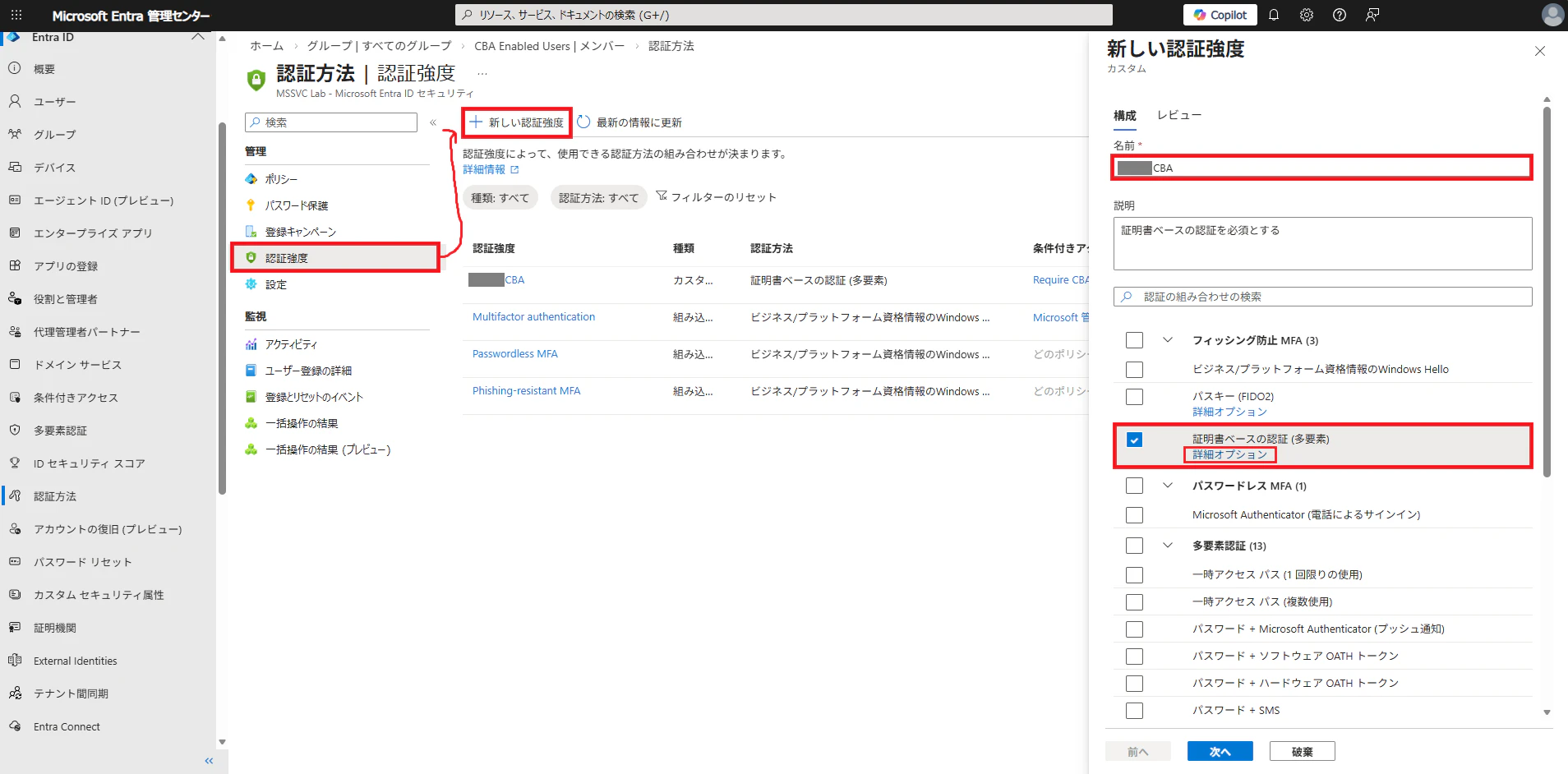1568x774 pixels.
Task: Open the … more options beside page title
Action: [x=482, y=74]
